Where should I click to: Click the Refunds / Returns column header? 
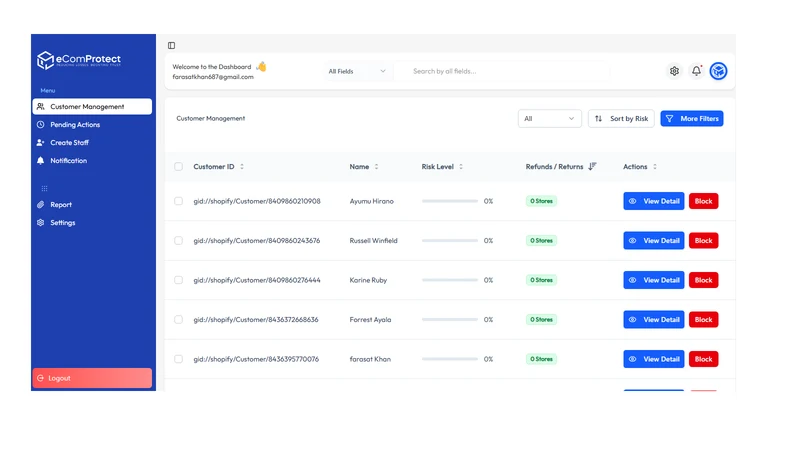tap(555, 167)
